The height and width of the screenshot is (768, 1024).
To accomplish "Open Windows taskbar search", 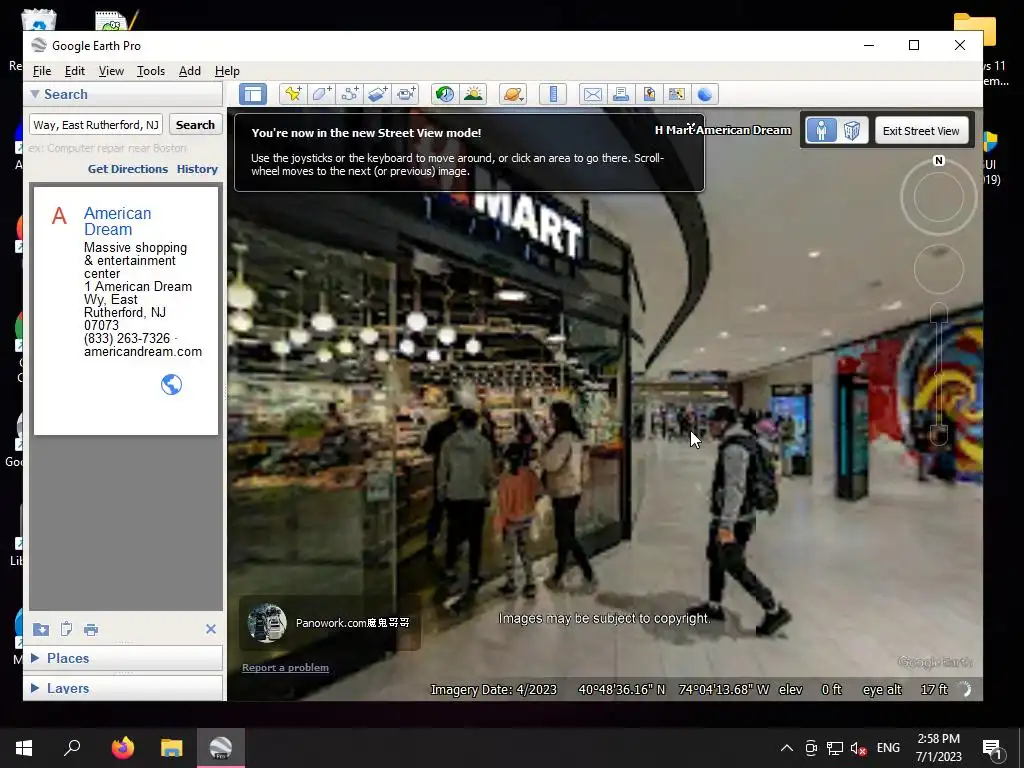I will click(x=72, y=748).
